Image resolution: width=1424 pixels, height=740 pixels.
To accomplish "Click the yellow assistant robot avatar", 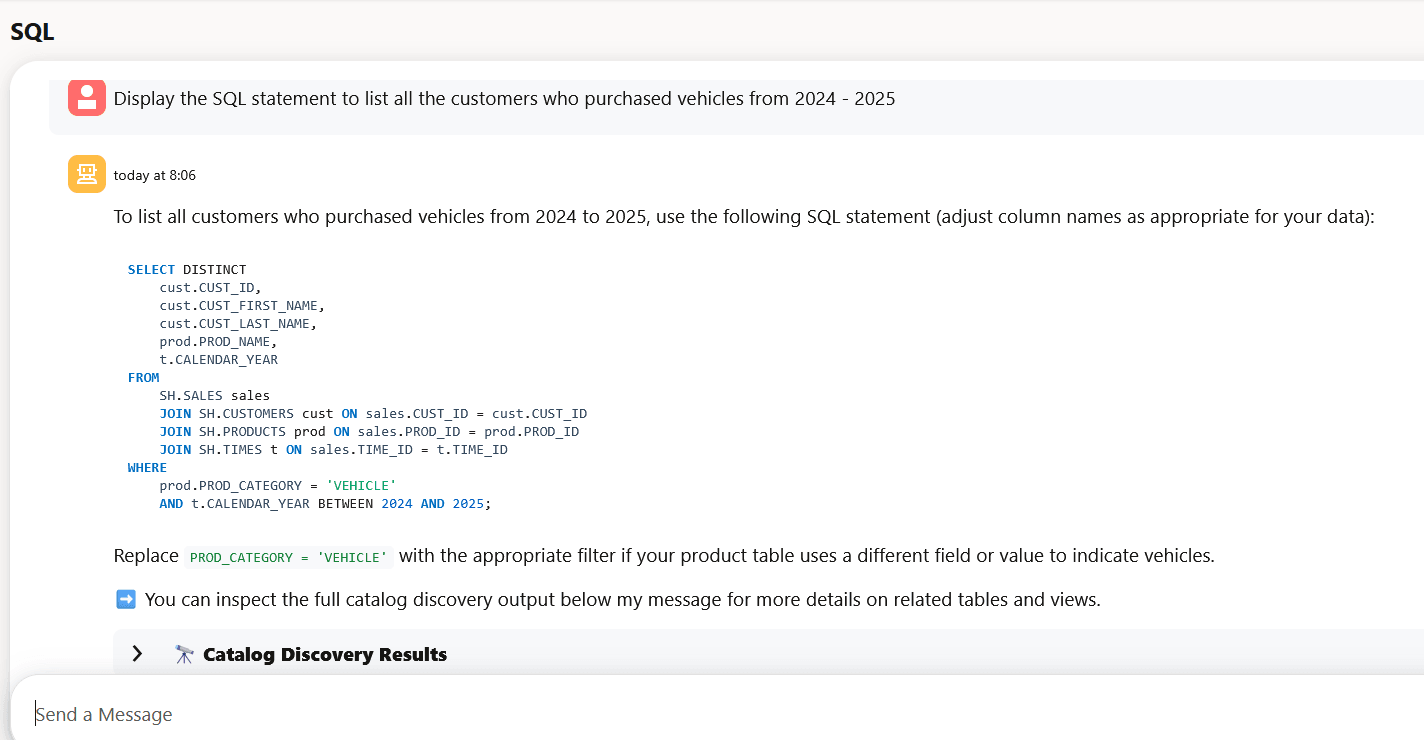I will [x=87, y=174].
